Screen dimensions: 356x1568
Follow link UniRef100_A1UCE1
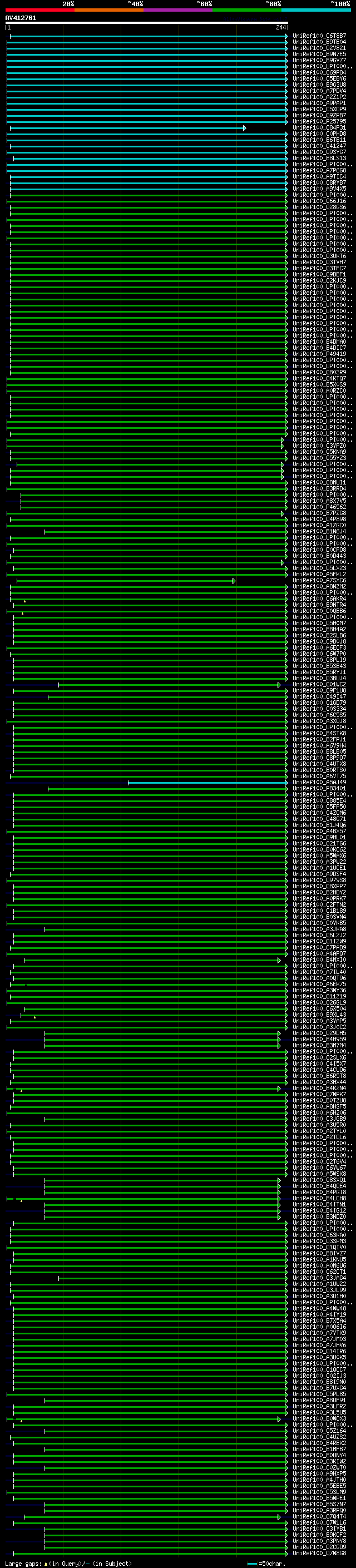point(319,867)
